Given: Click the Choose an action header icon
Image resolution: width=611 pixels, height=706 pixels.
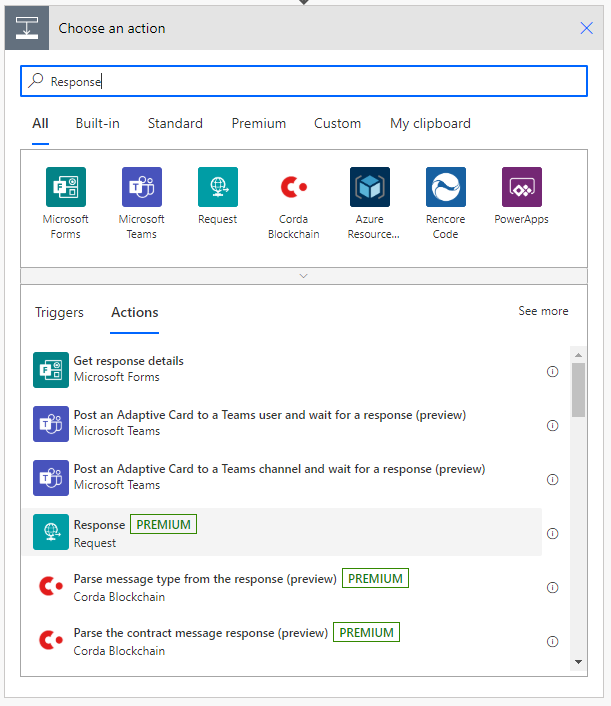Looking at the screenshot, I should [27, 28].
